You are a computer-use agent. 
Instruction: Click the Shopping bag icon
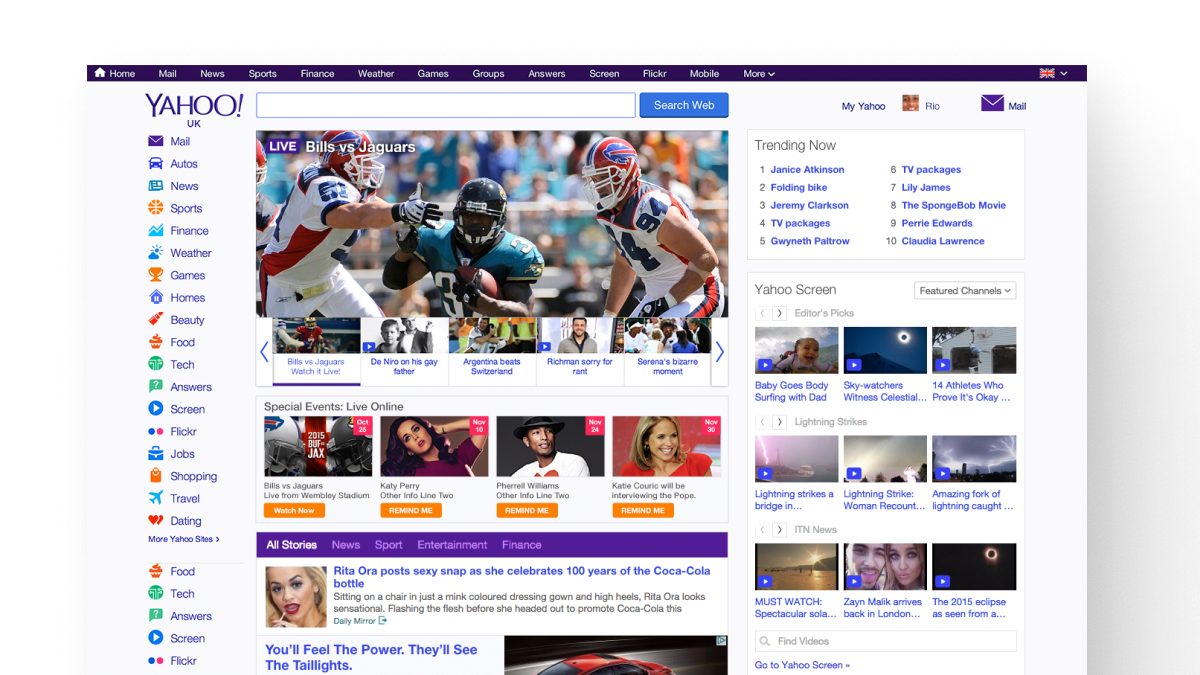[156, 476]
